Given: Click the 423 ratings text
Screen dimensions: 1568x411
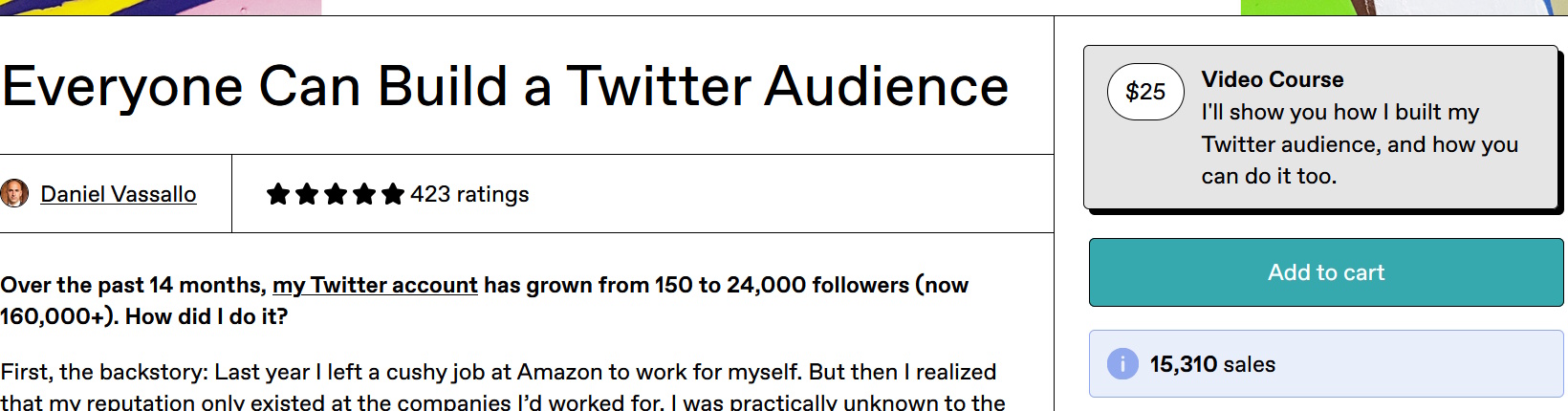Looking at the screenshot, I should [469, 194].
